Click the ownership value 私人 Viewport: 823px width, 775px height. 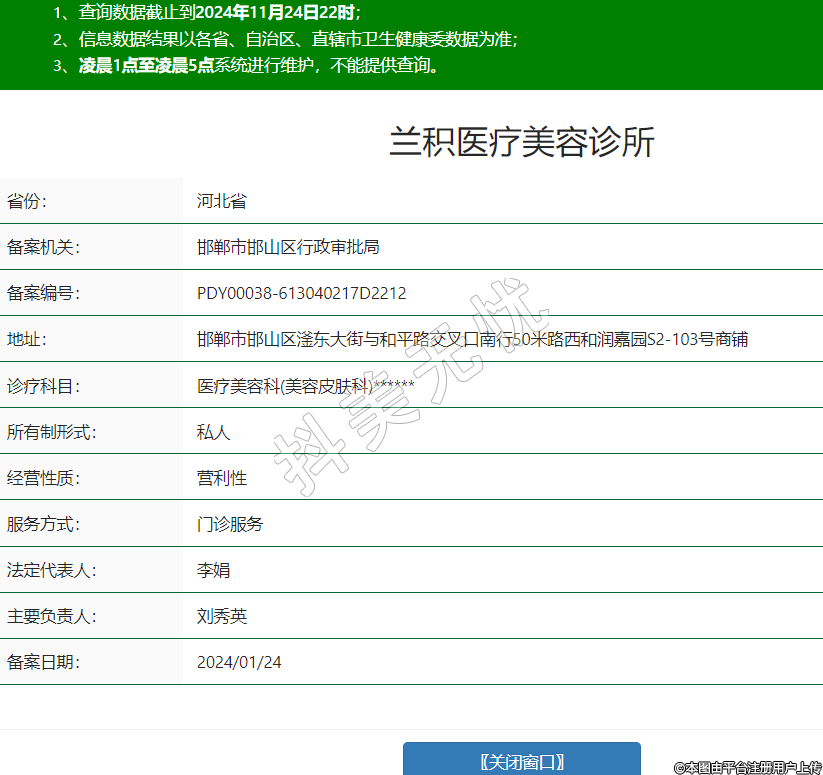click(213, 432)
